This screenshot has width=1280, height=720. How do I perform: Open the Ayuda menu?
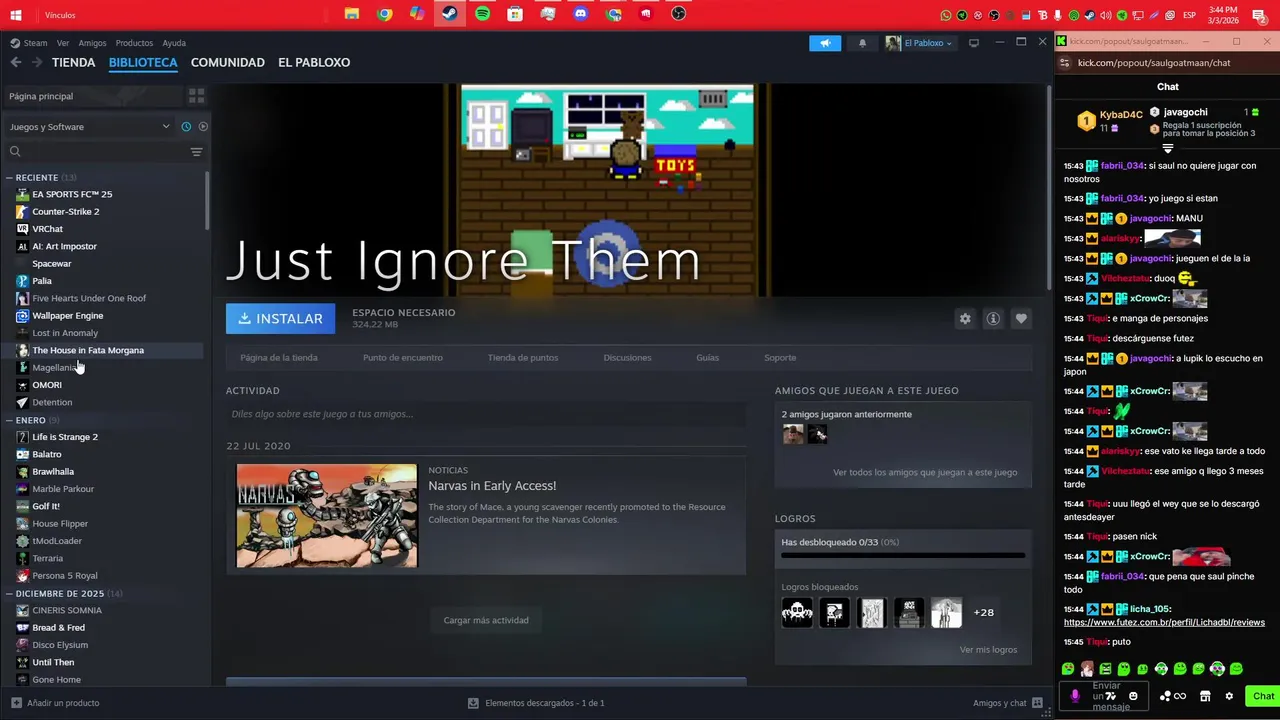(x=174, y=43)
